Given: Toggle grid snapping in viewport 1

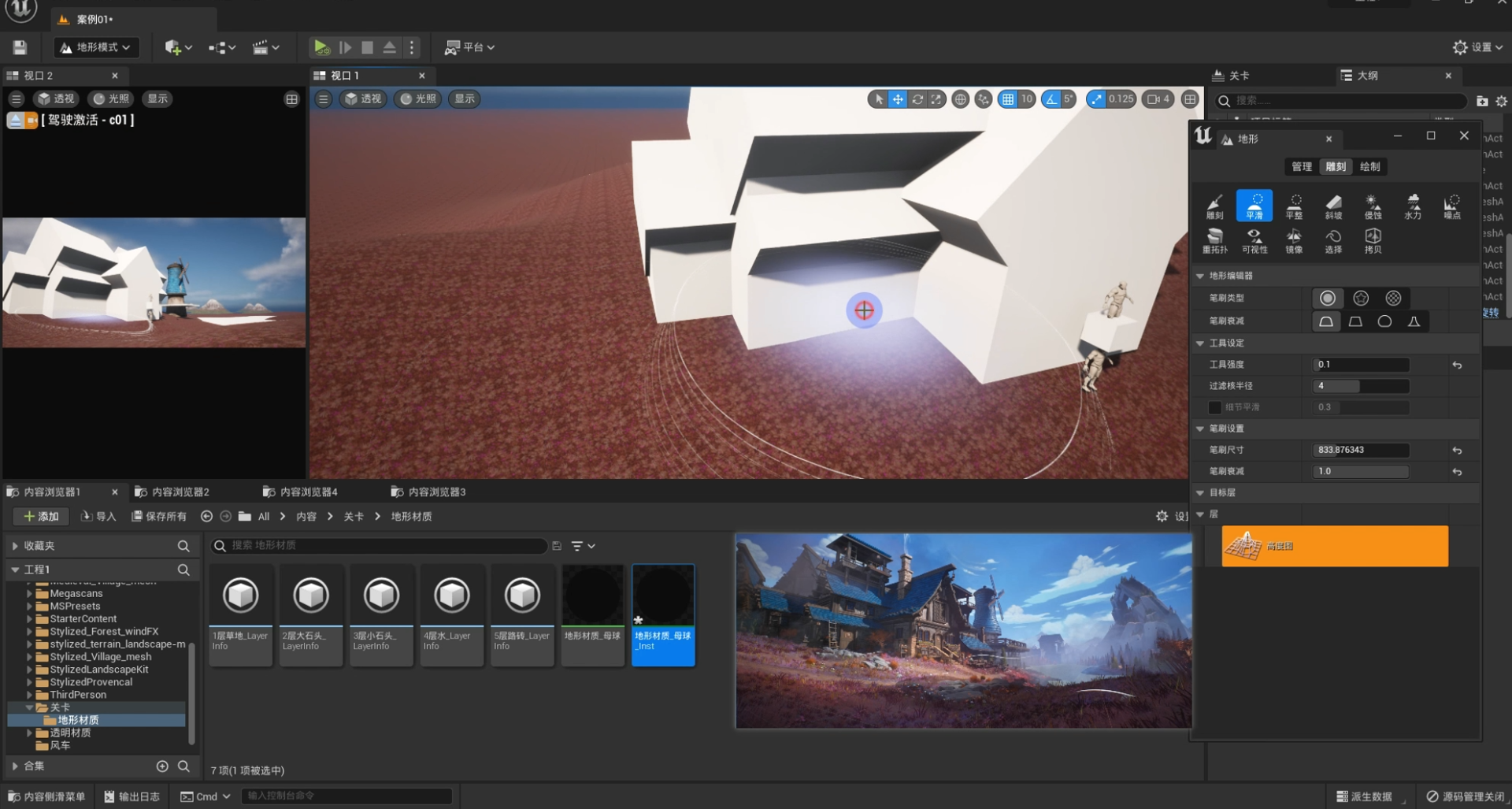Looking at the screenshot, I should 1007,99.
